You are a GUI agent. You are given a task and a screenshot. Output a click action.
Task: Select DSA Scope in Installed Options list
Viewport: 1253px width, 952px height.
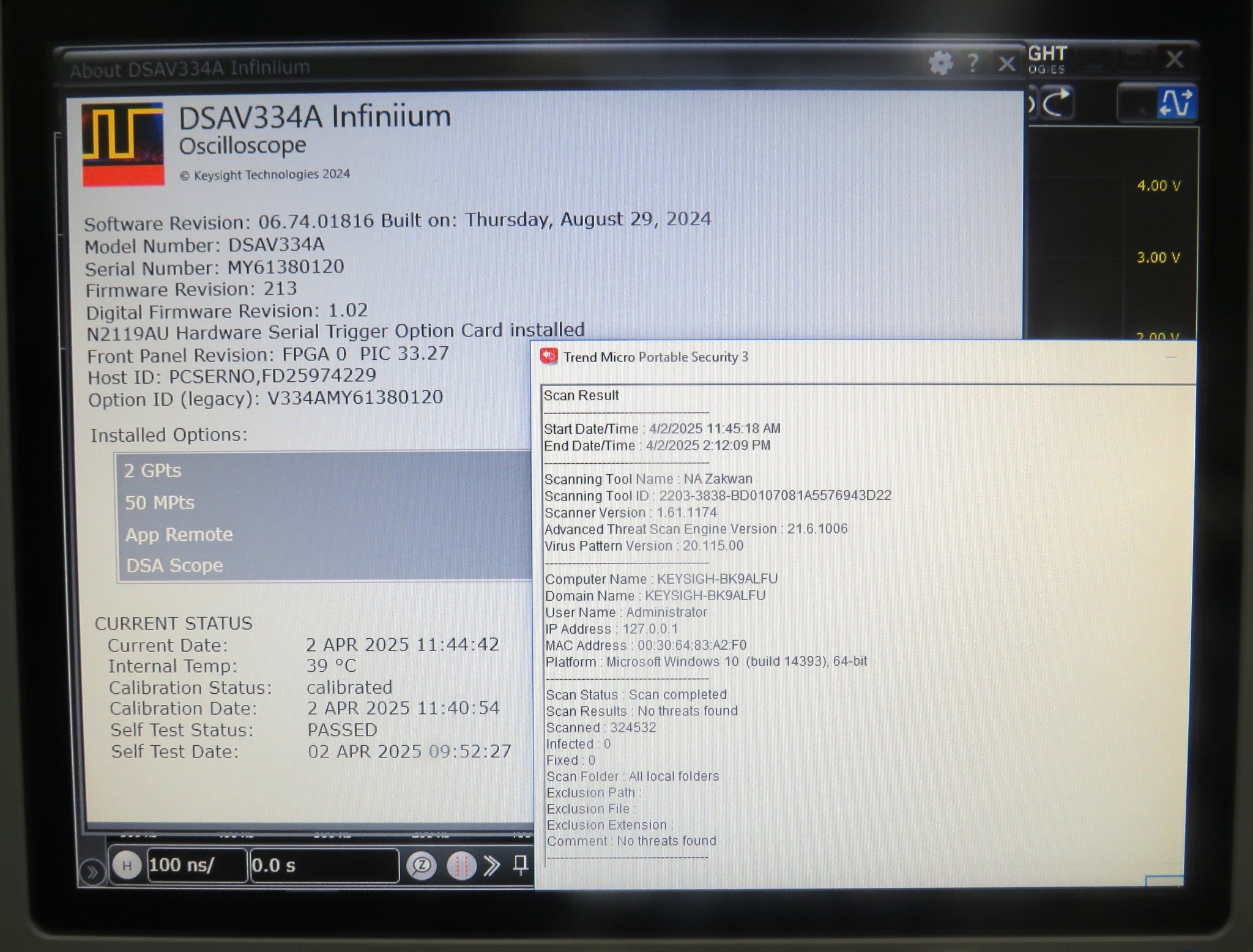coord(324,565)
